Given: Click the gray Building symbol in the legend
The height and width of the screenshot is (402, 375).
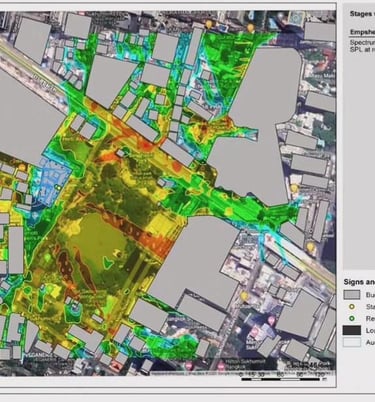Looking at the screenshot, I should [352, 295].
